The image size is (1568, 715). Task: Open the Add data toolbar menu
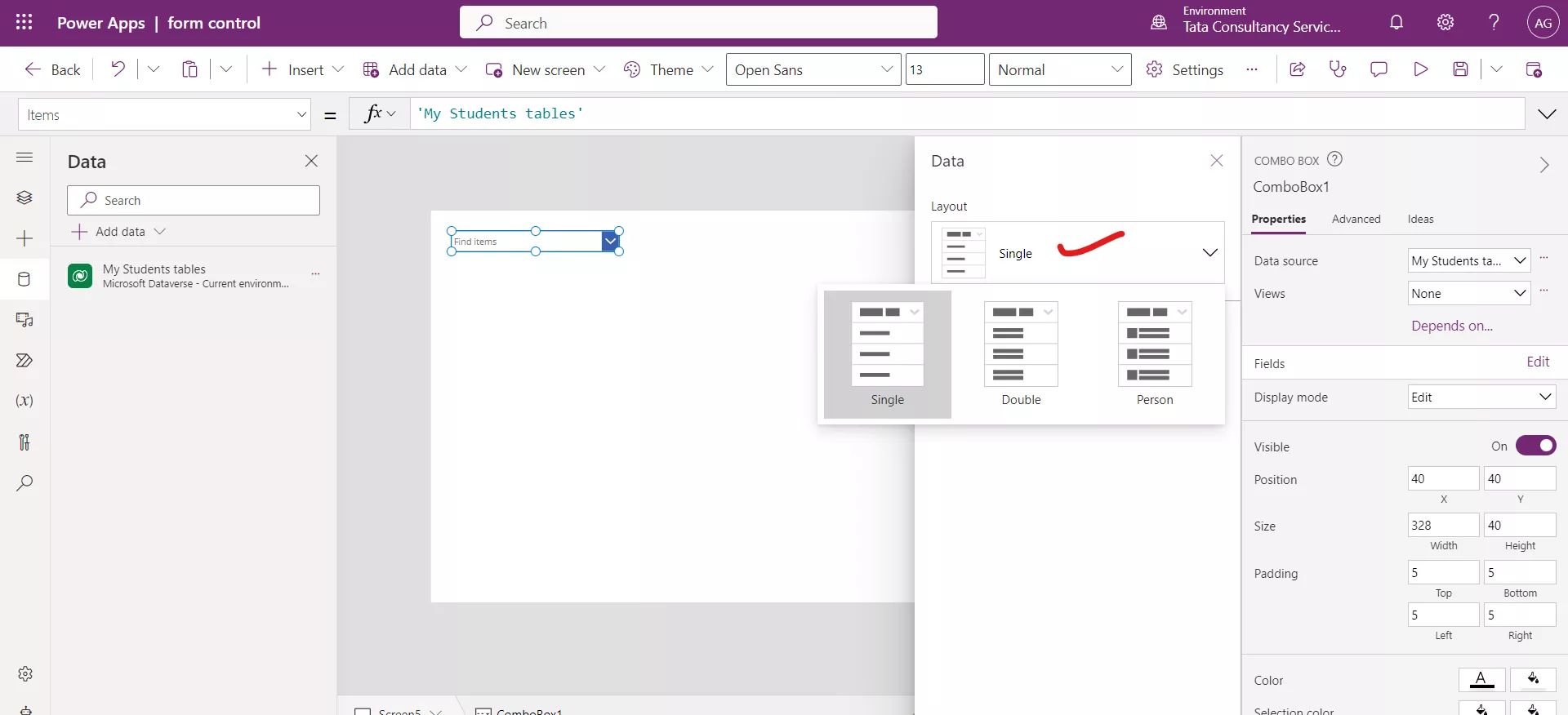[415, 69]
